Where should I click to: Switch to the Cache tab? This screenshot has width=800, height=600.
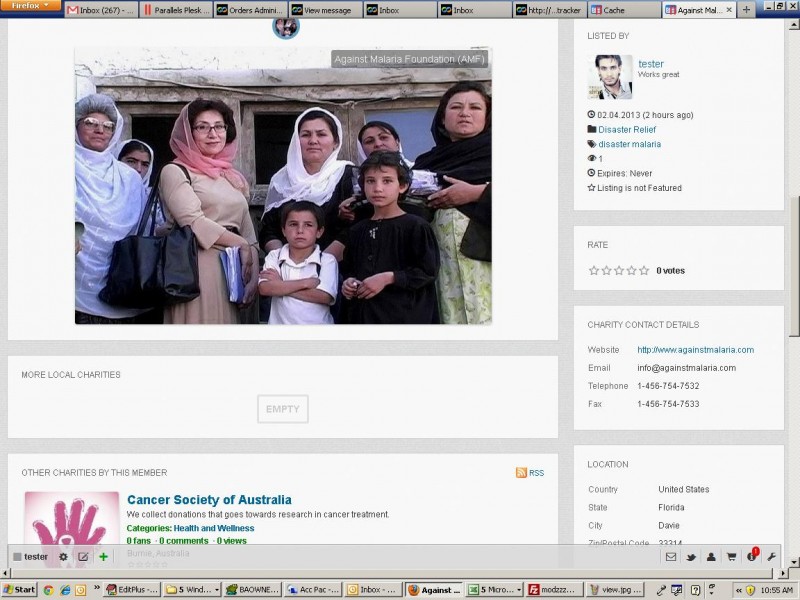click(624, 10)
